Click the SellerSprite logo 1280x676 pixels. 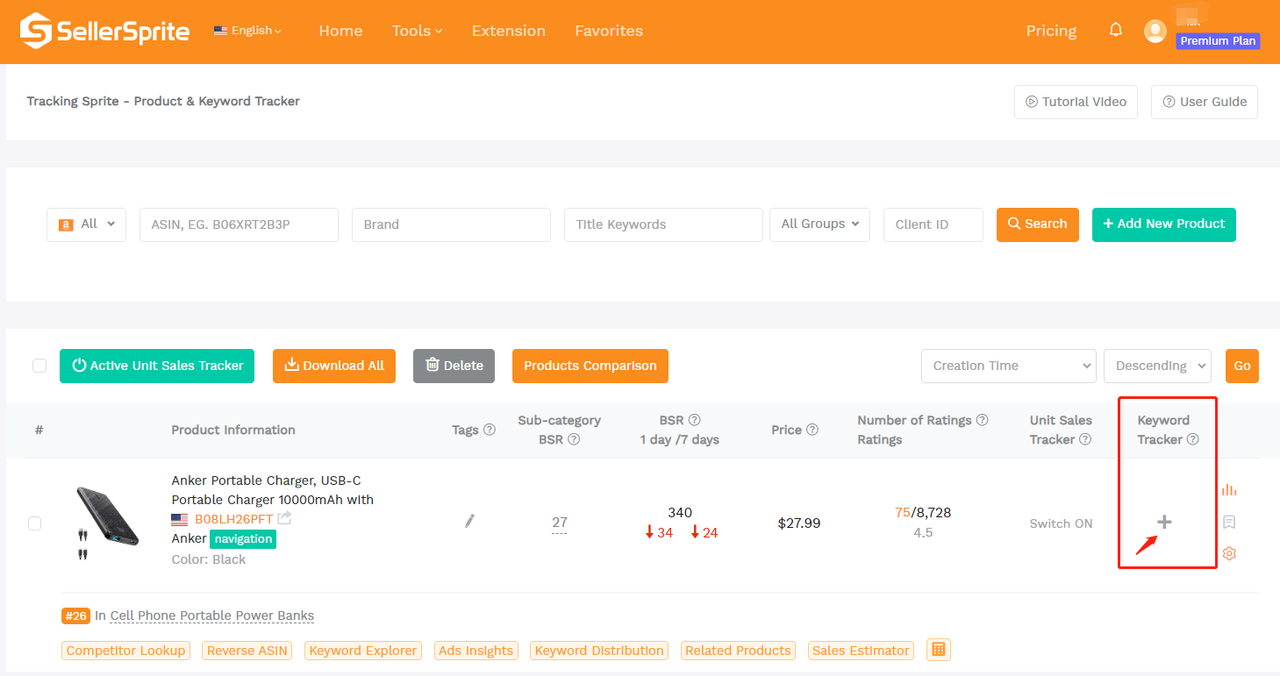105,31
